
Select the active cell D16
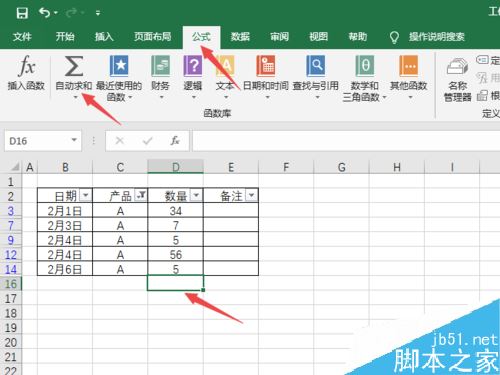tap(176, 283)
